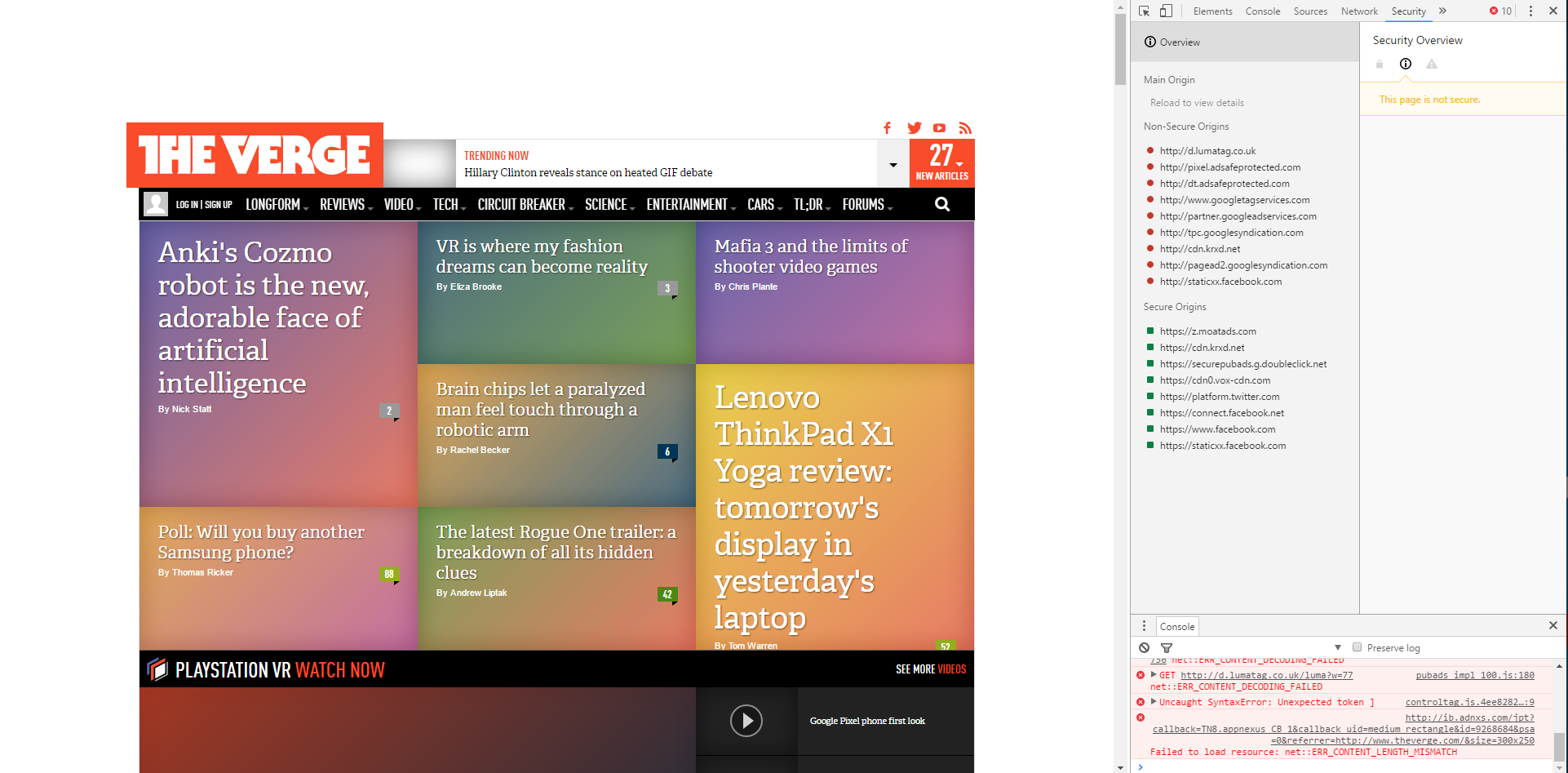The image size is (1568, 773).
Task: Click the console vertical scrollbar thumb
Action: (x=1559, y=746)
